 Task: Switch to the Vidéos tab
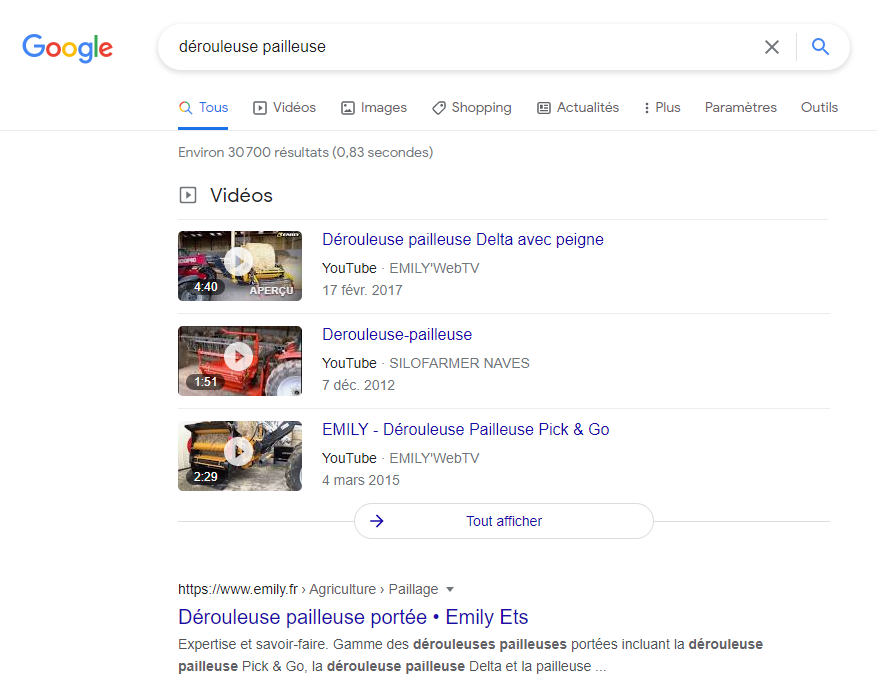coord(284,107)
